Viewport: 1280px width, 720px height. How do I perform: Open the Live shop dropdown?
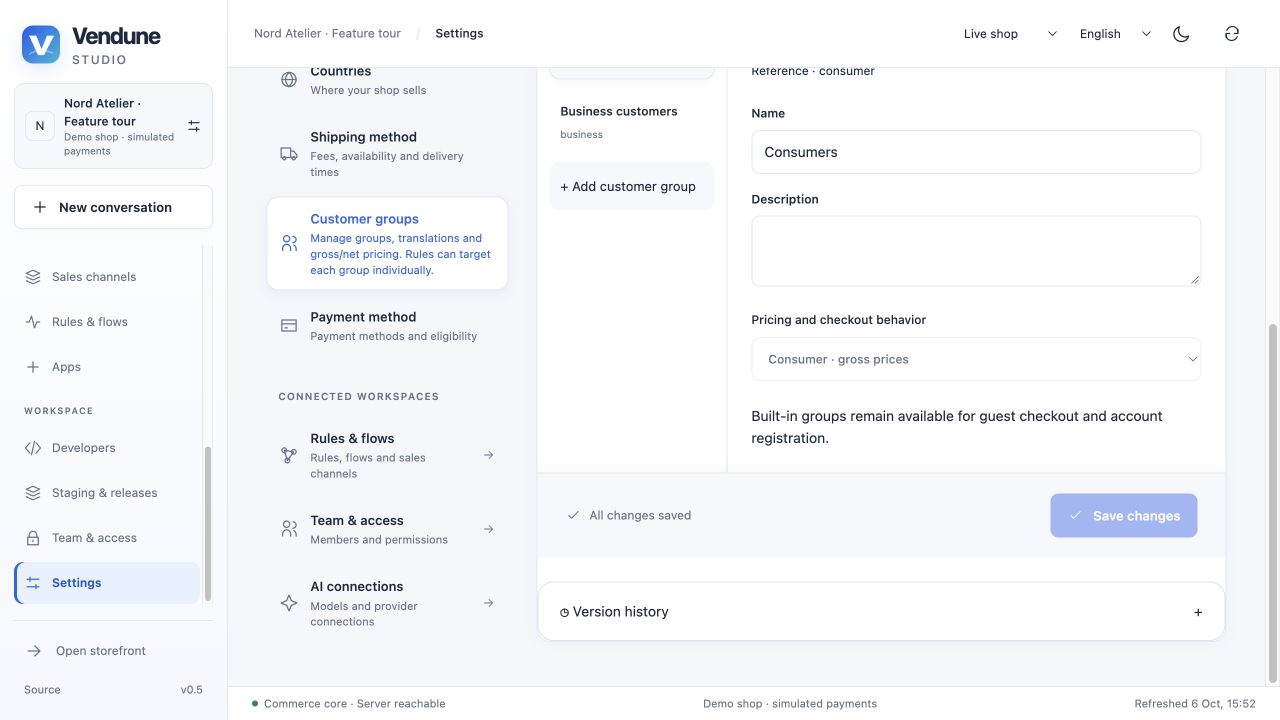tap(1010, 34)
